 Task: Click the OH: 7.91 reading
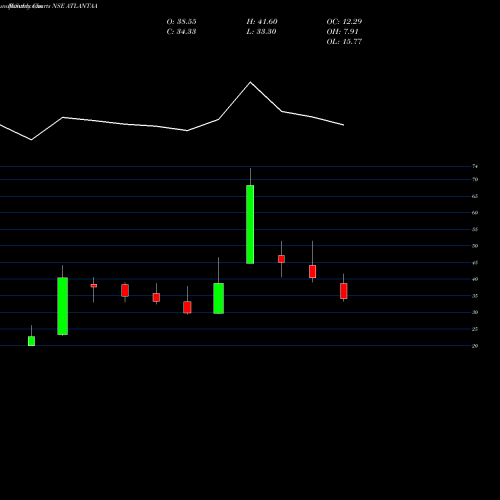click(342, 32)
